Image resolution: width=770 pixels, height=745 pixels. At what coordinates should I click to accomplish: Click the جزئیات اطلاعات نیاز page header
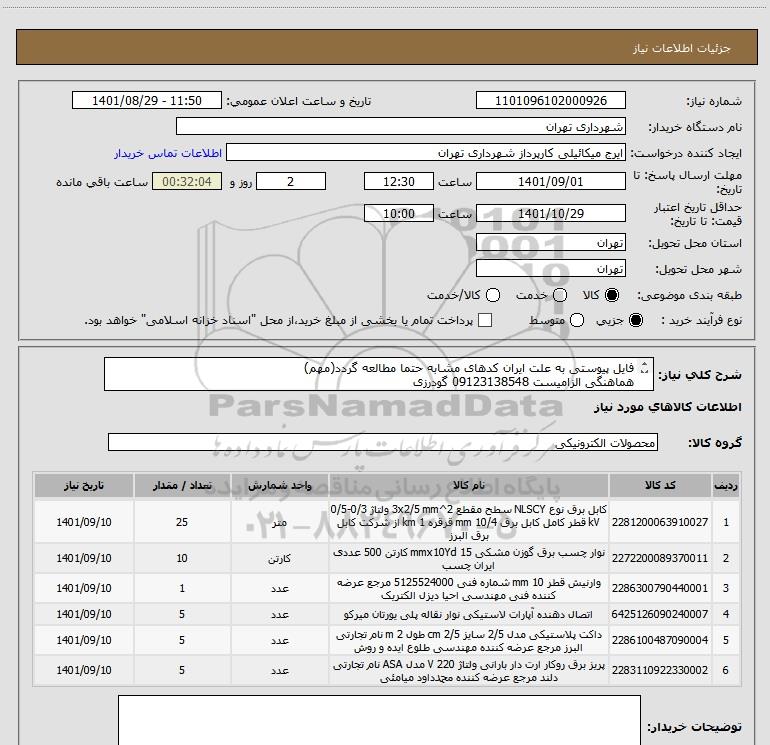click(682, 48)
